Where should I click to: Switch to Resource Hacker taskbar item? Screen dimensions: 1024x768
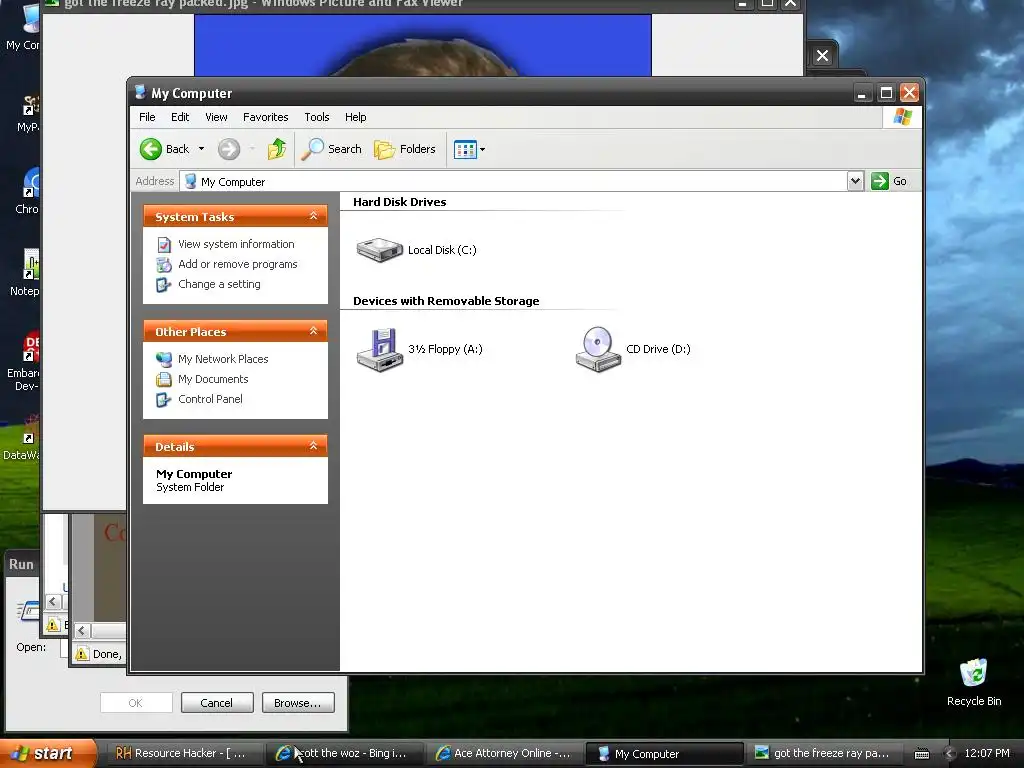[183, 753]
